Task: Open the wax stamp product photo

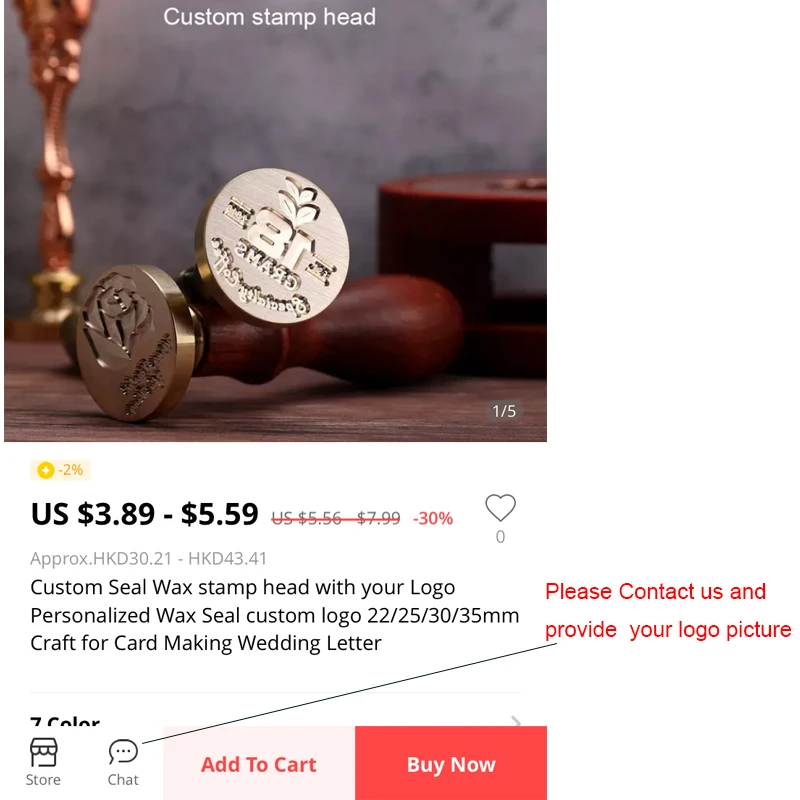Action: click(276, 220)
